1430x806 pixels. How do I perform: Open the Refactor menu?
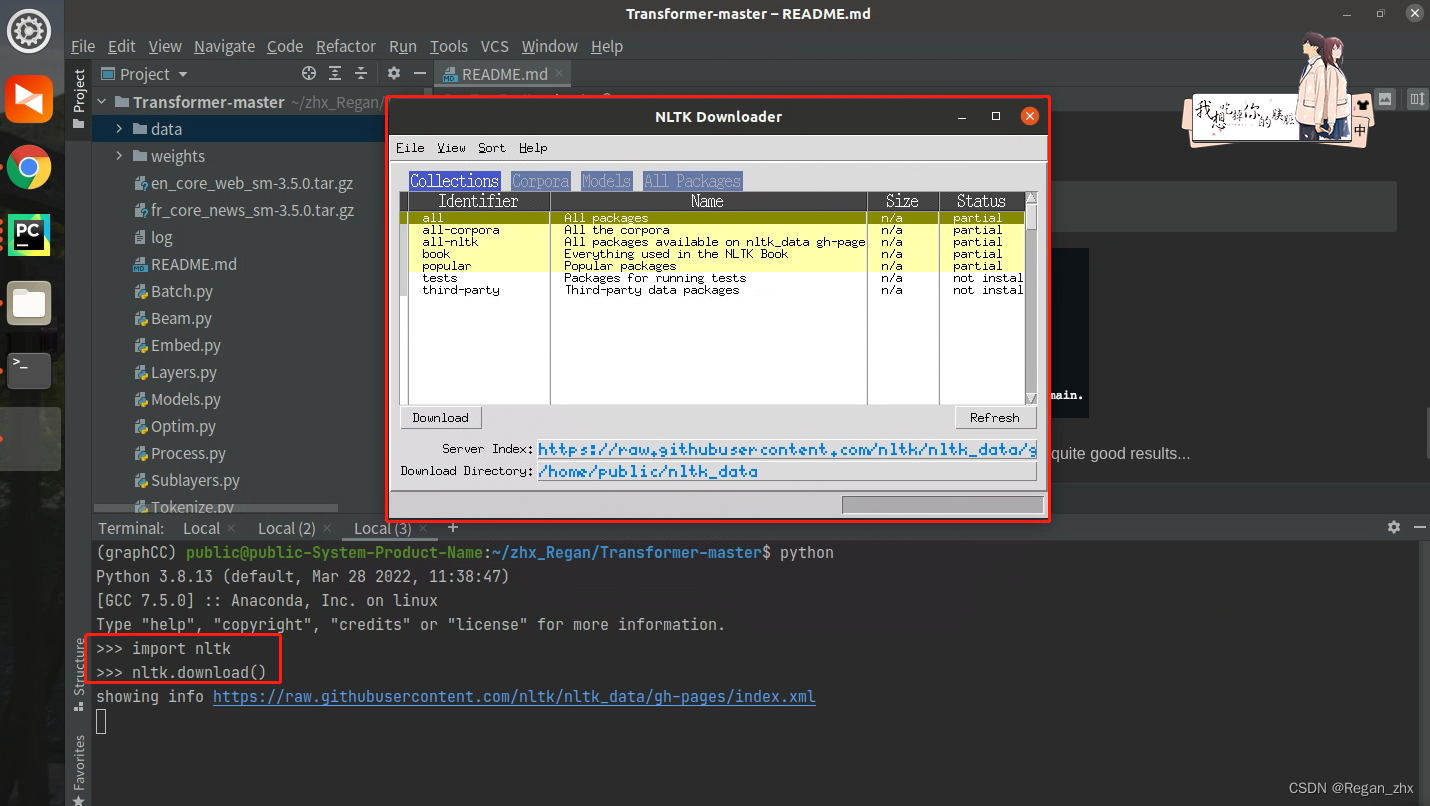345,46
